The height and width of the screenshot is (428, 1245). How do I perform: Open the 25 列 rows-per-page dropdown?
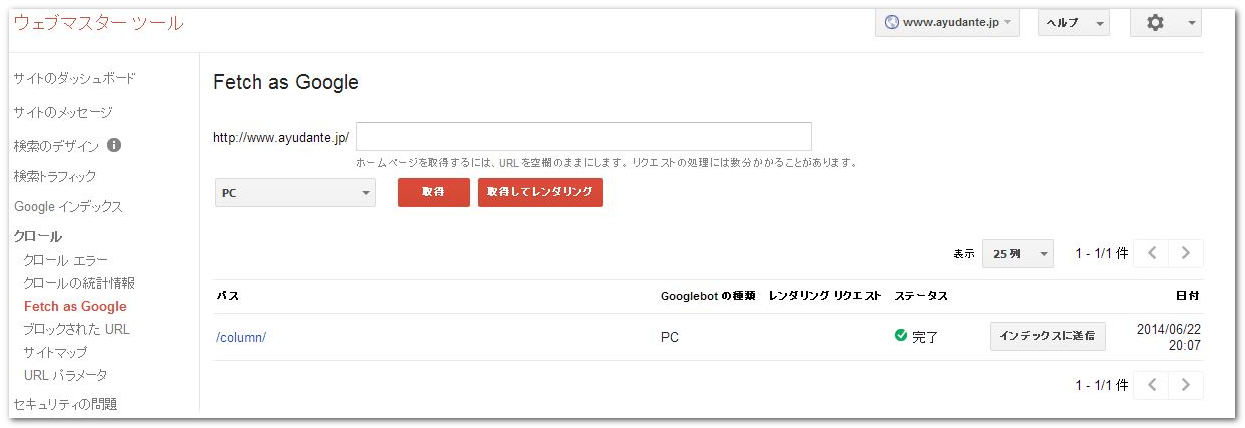click(x=1018, y=254)
